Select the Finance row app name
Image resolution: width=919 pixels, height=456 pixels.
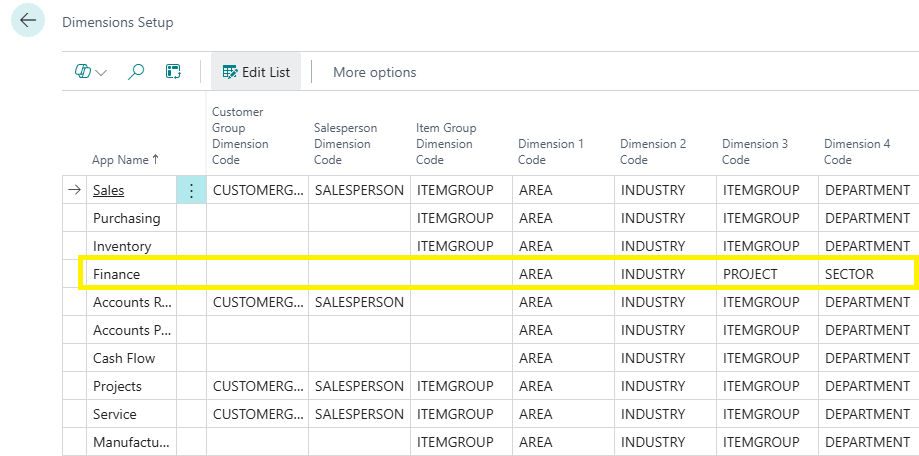pyautogui.click(x=117, y=274)
